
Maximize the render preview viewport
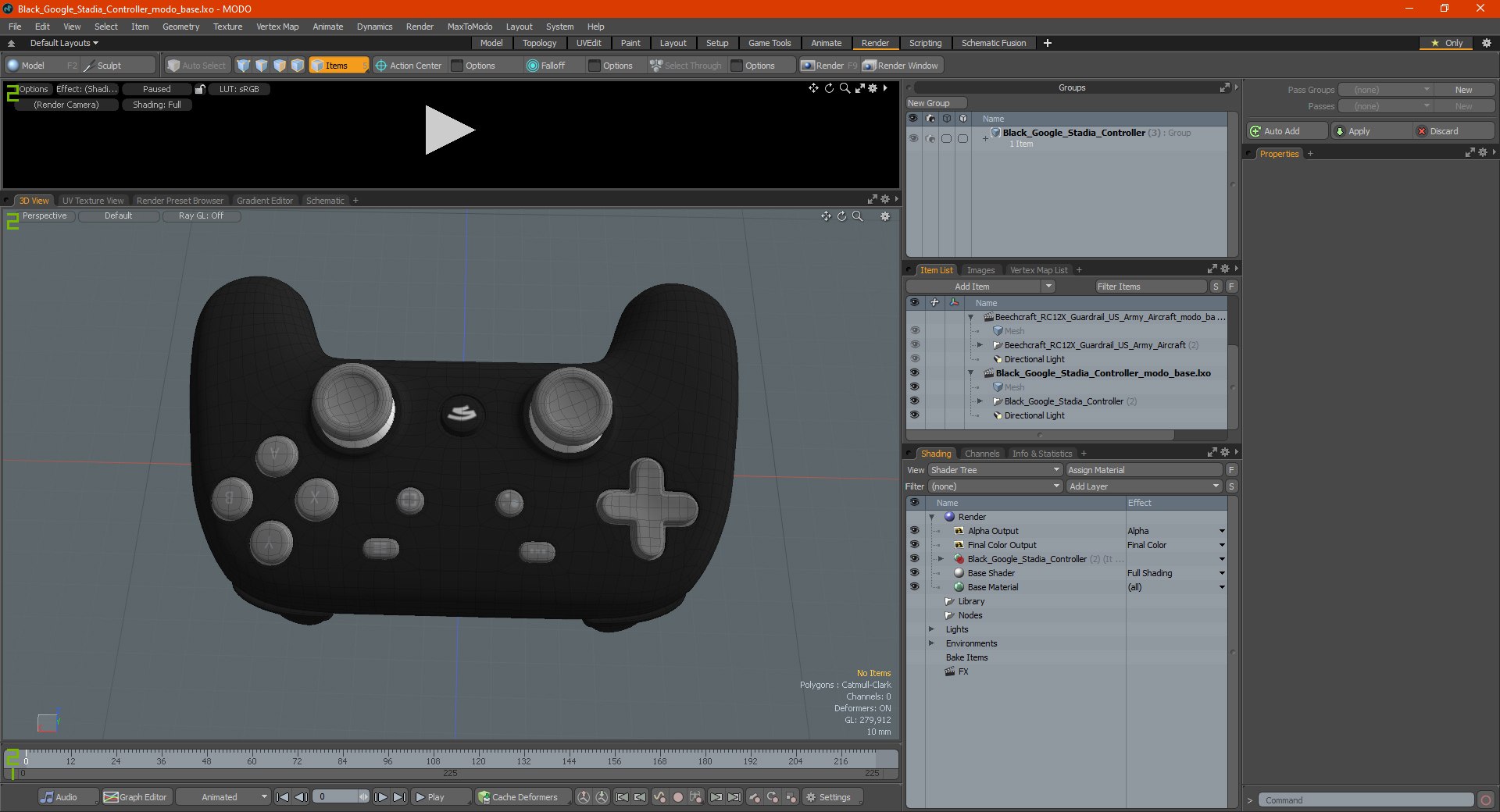point(859,88)
